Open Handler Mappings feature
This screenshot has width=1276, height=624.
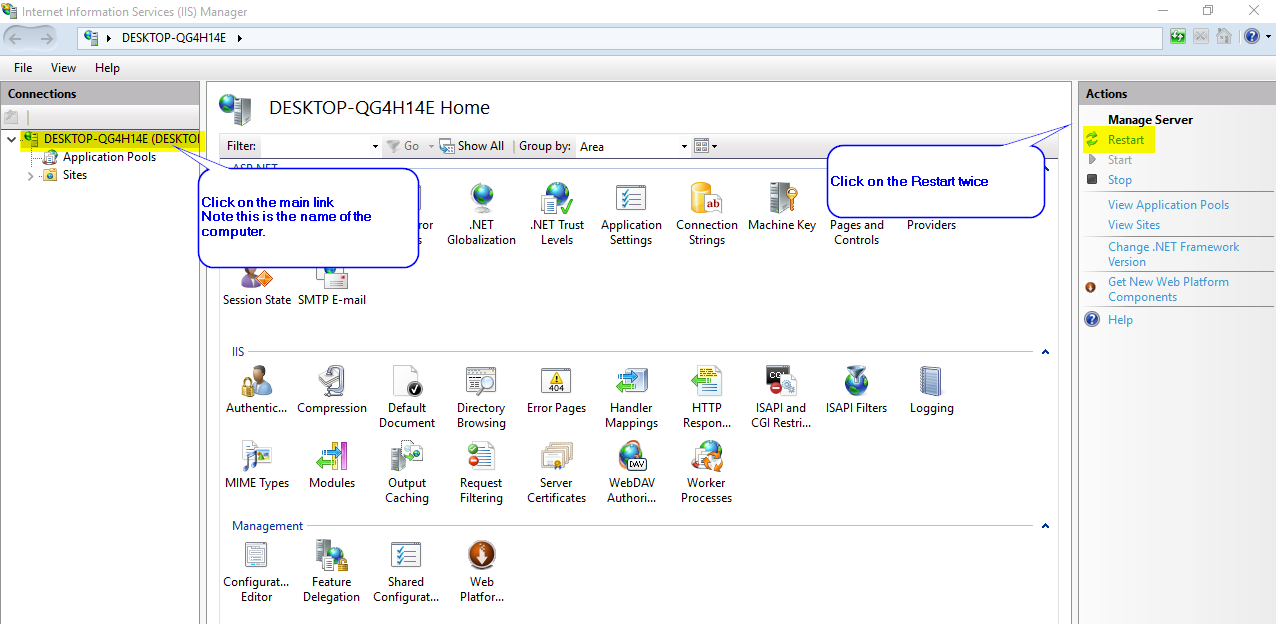pos(631,397)
